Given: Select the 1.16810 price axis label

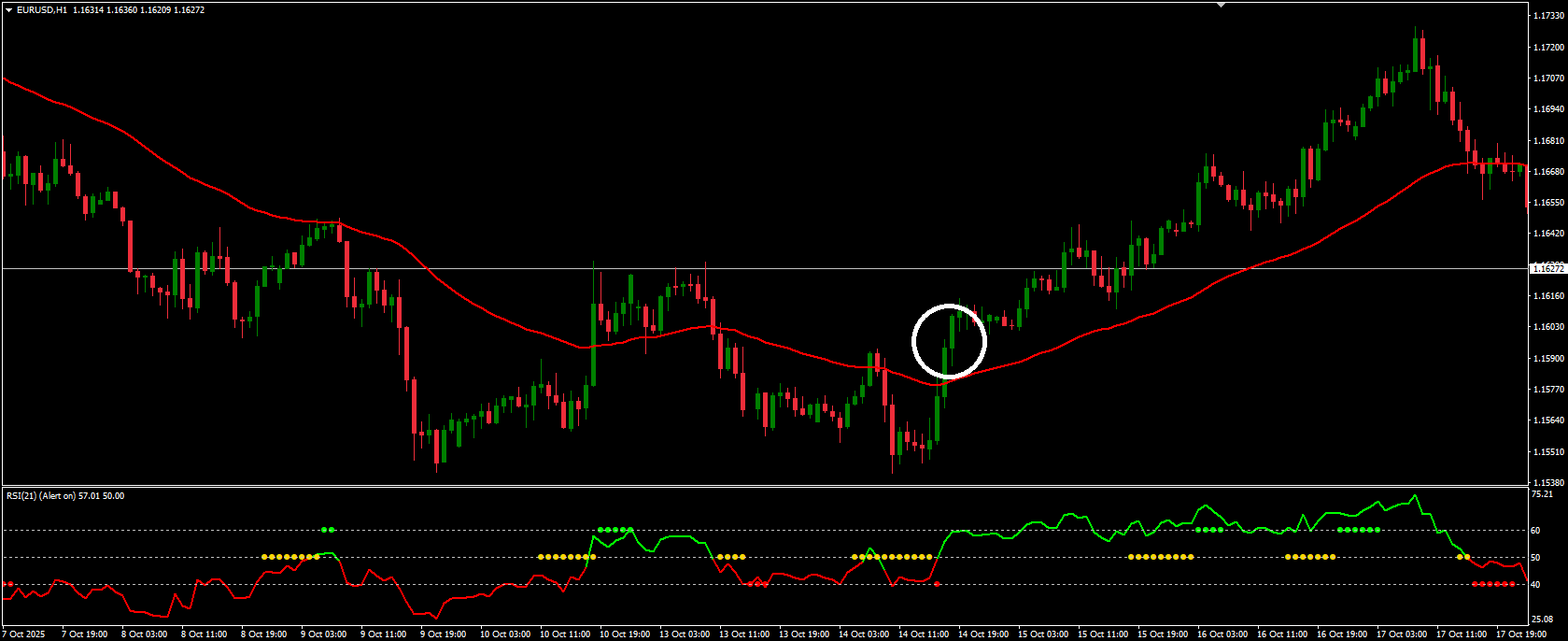Looking at the screenshot, I should pos(1548,141).
